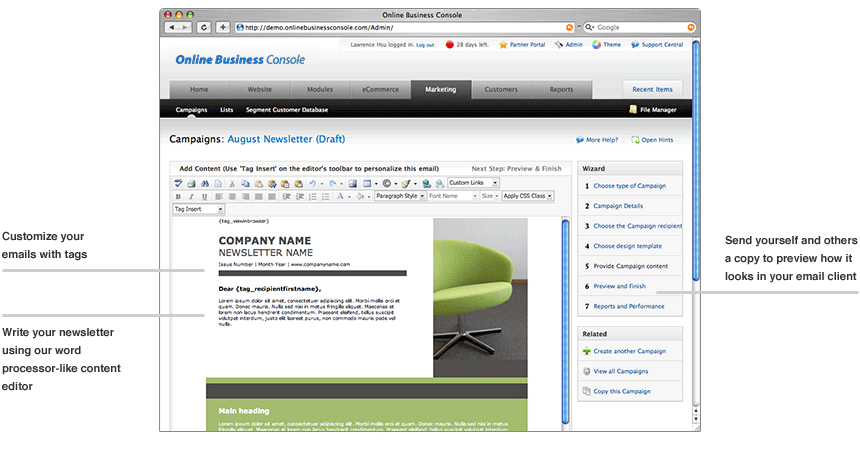
Task: Click the cut scissors icon
Action: pyautogui.click(x=232, y=184)
